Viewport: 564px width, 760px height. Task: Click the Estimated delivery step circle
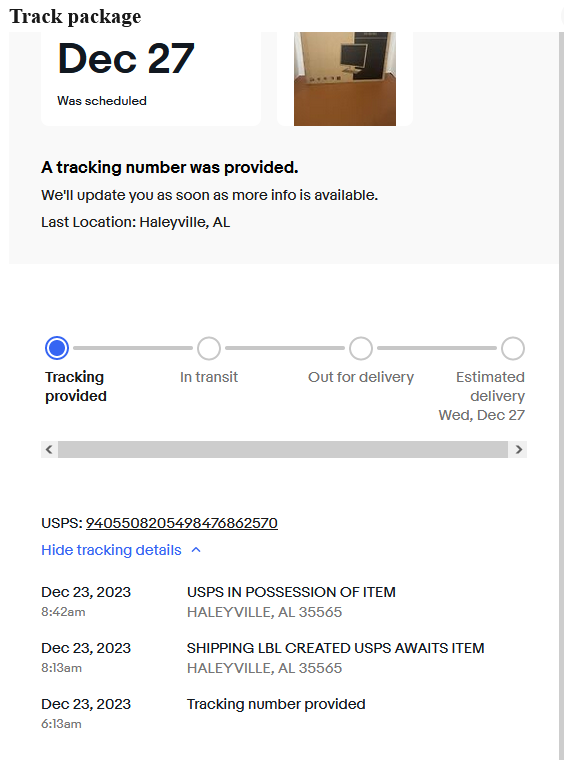(x=513, y=348)
